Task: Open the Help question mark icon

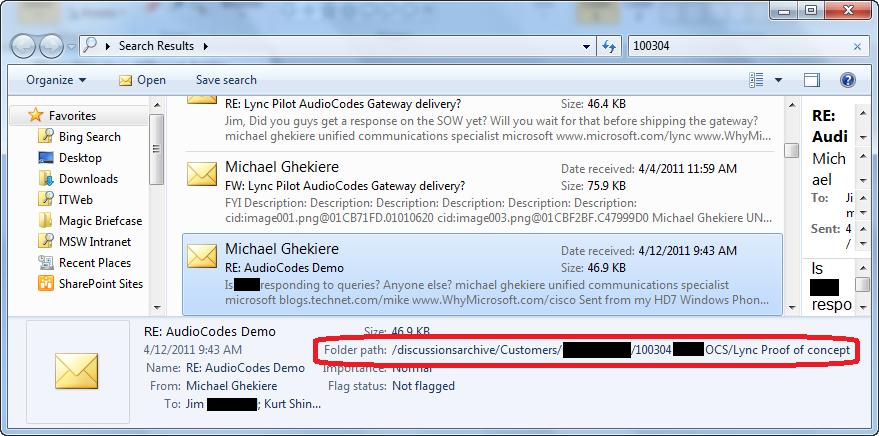Action: coord(847,80)
